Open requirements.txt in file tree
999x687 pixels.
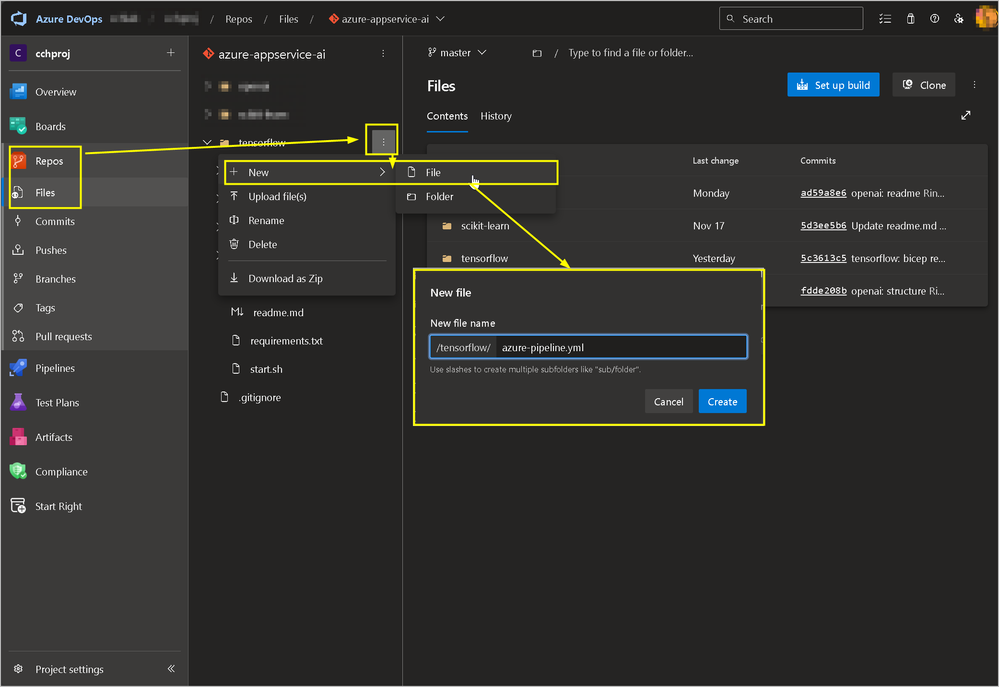click(x=286, y=341)
